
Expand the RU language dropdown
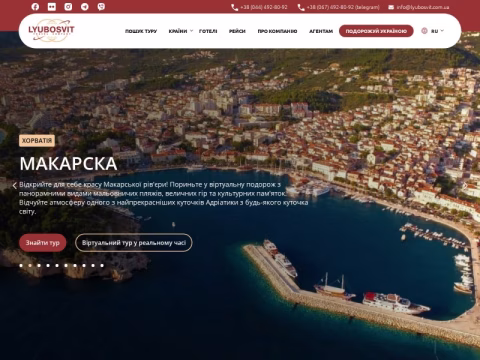pos(437,31)
